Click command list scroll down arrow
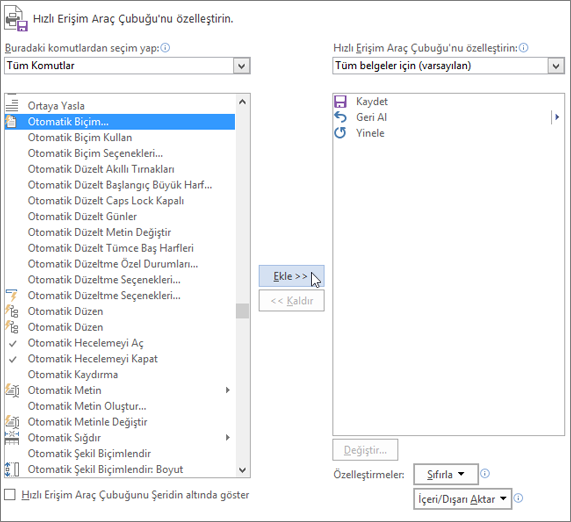 point(243,470)
